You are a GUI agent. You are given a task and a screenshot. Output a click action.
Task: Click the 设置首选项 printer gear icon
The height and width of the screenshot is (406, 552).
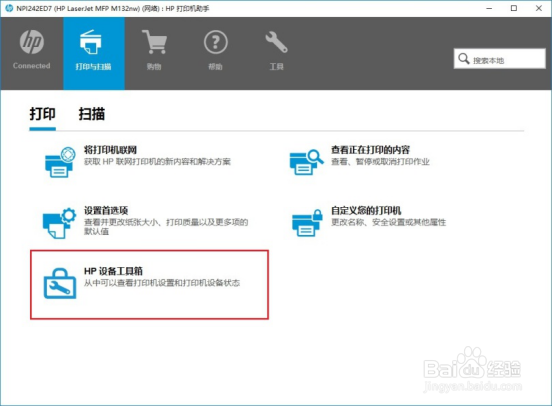[59, 223]
